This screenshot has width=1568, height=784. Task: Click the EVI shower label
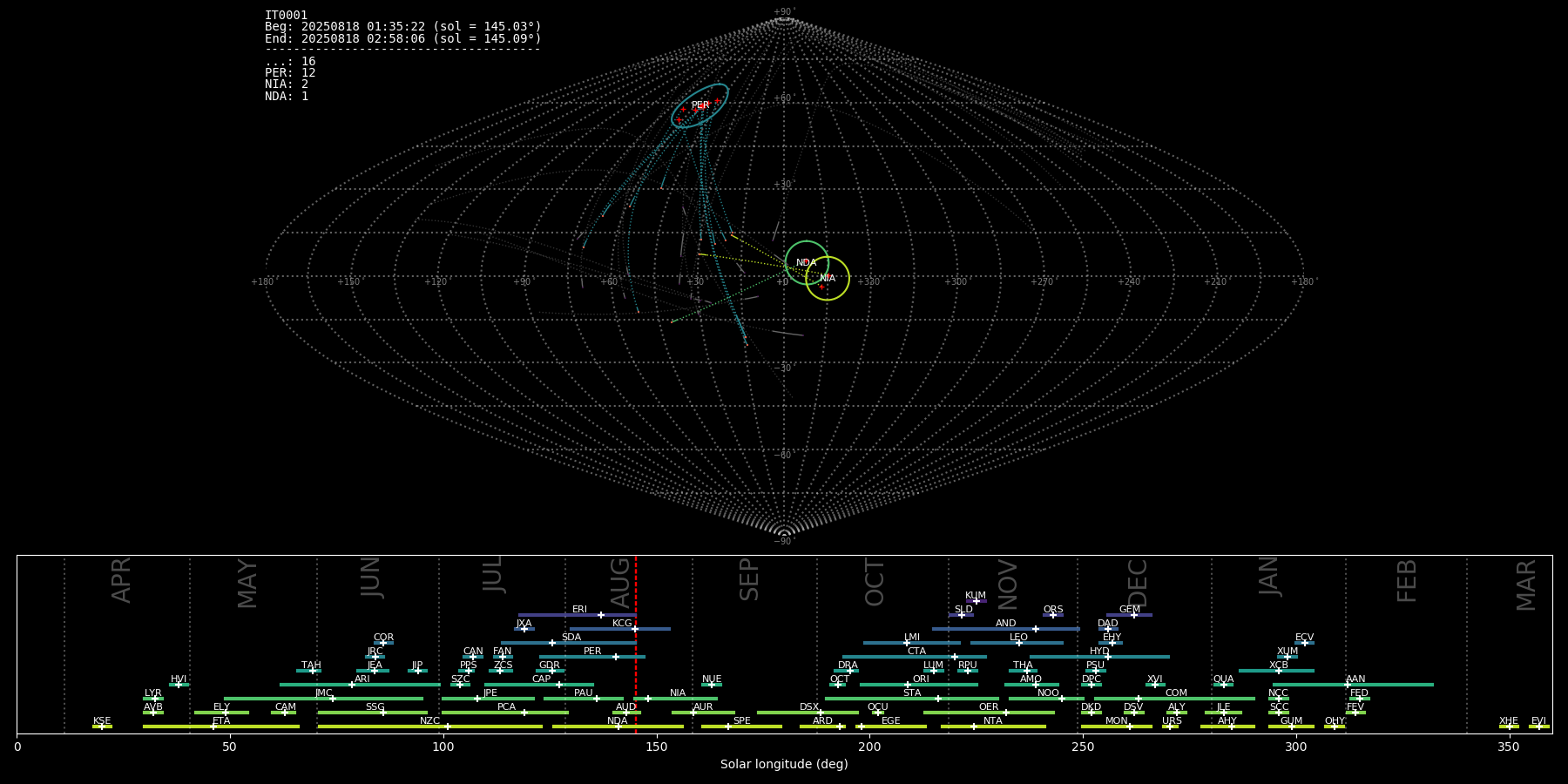click(x=1539, y=720)
